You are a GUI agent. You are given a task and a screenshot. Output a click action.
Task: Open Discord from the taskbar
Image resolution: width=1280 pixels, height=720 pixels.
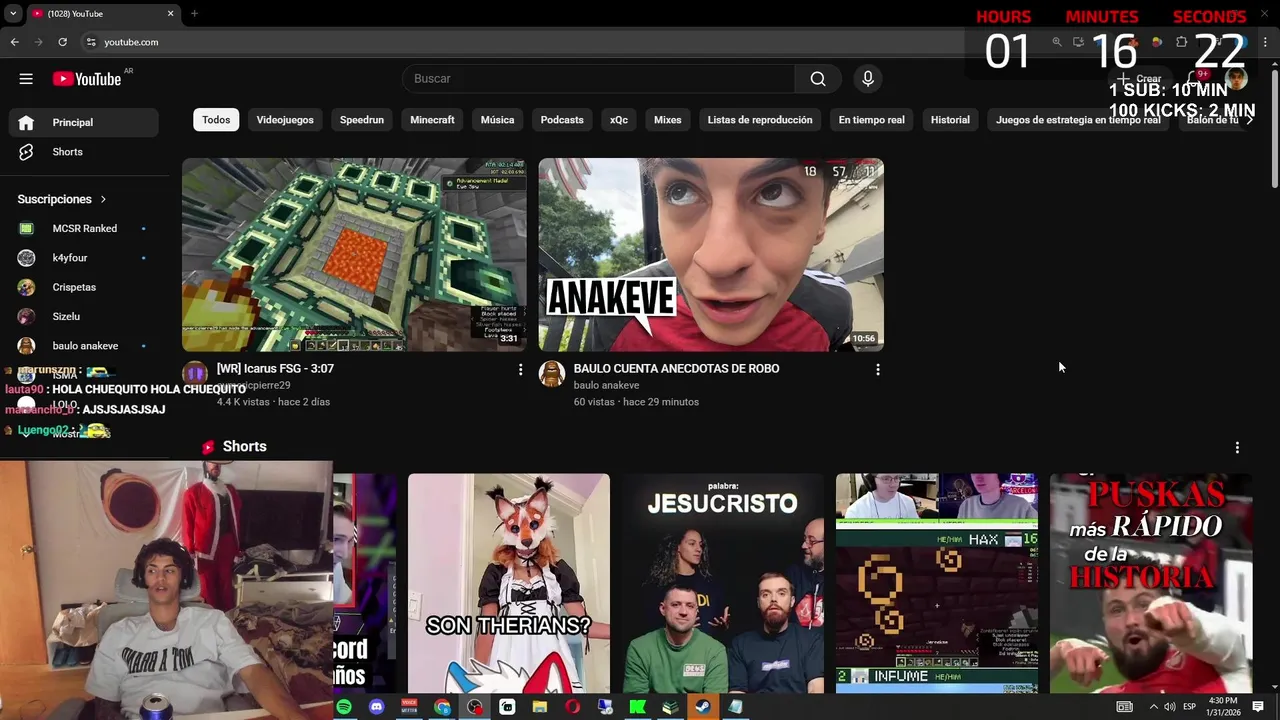pyautogui.click(x=376, y=707)
